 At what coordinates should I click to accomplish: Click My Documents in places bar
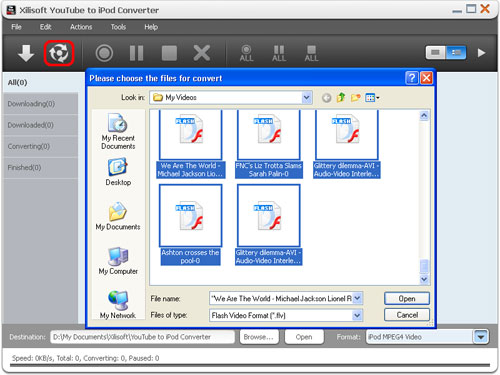point(118,216)
